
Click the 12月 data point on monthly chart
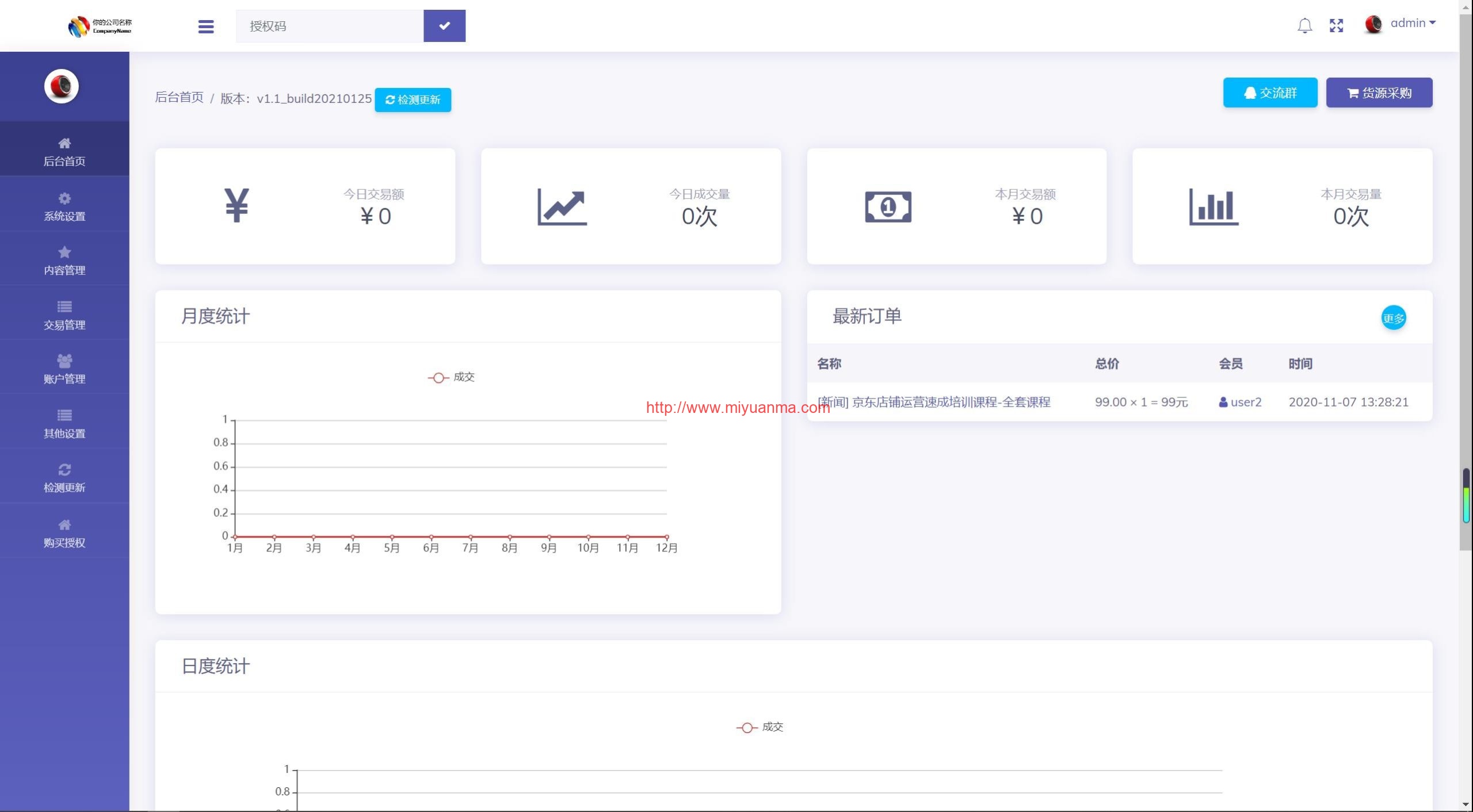tap(666, 537)
